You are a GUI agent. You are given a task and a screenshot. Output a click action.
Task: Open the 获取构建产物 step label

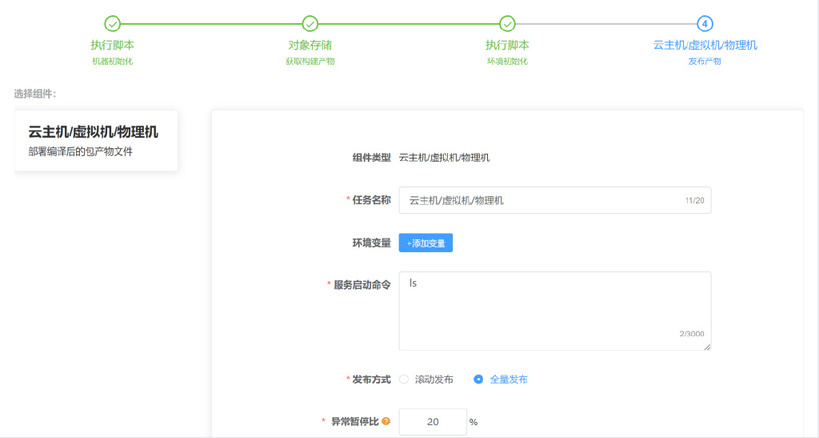pyautogui.click(x=310, y=61)
